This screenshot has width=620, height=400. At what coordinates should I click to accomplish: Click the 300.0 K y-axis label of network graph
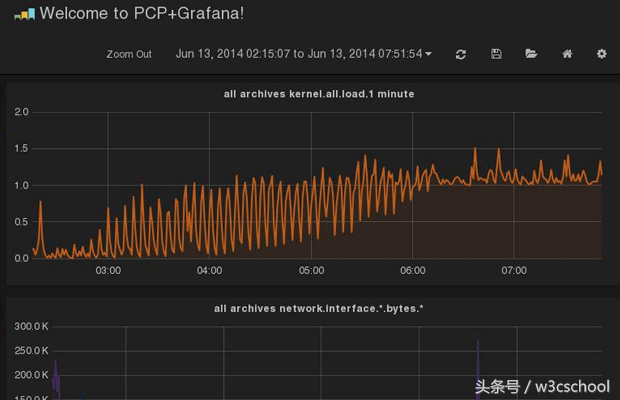pyautogui.click(x=31, y=326)
